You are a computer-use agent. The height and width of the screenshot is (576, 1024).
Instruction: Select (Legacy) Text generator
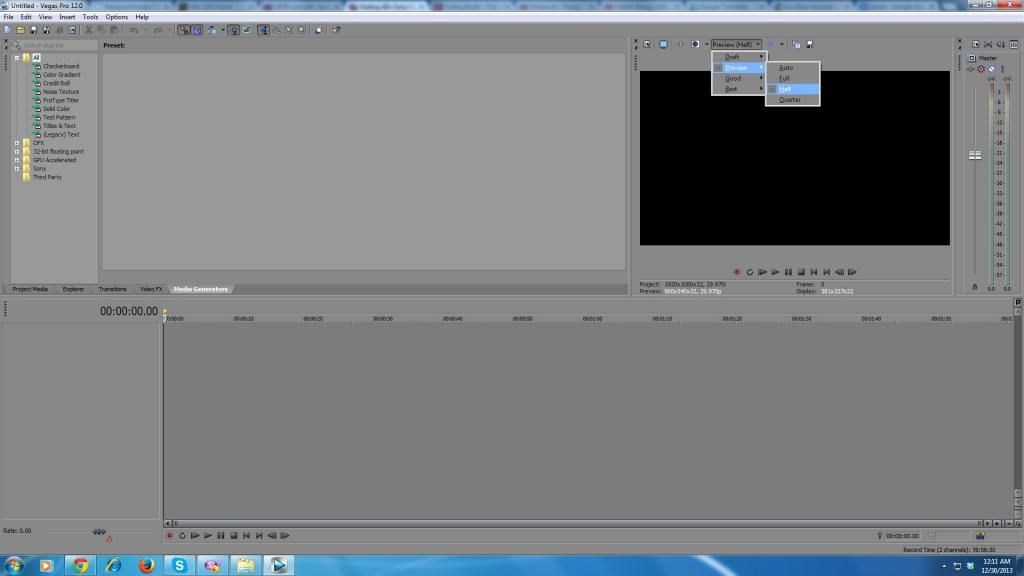click(x=61, y=135)
